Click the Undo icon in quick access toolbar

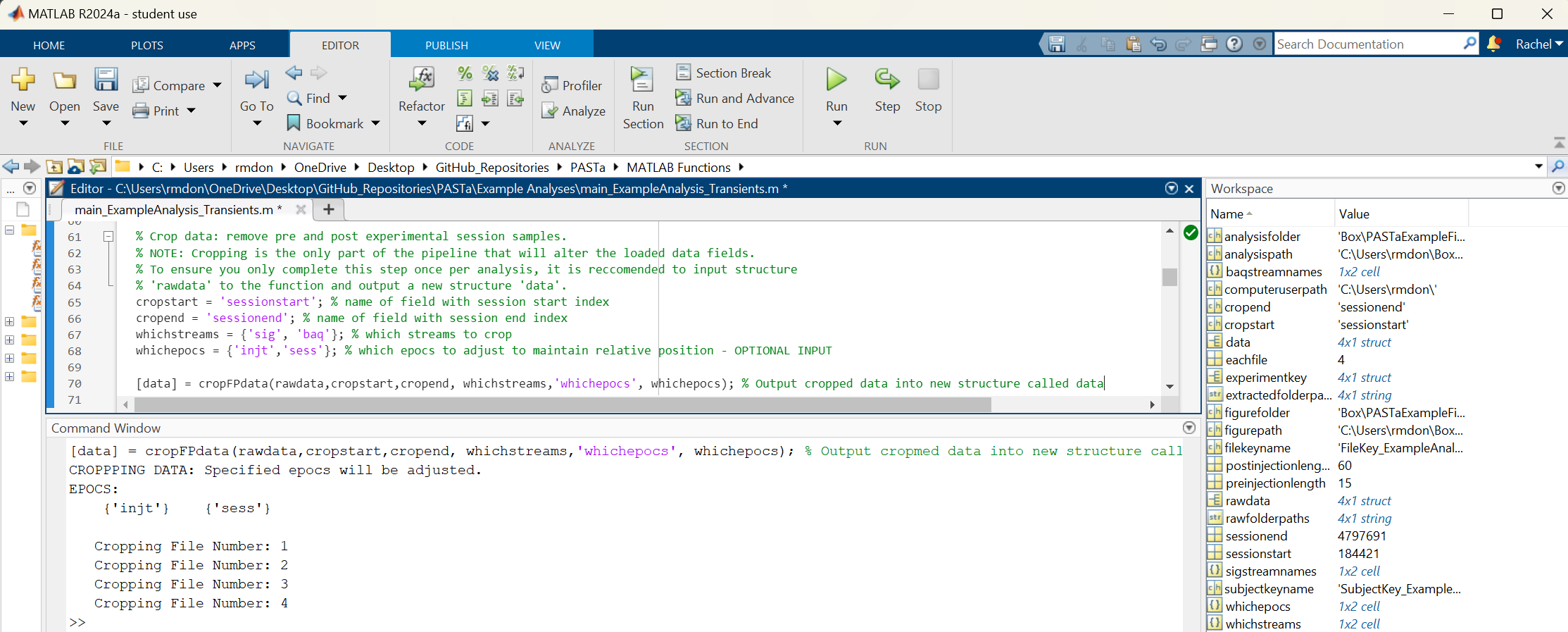[1158, 44]
